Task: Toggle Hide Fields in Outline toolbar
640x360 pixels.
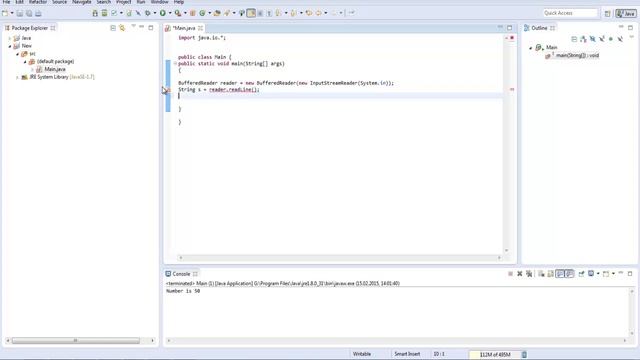Action: pos(593,39)
